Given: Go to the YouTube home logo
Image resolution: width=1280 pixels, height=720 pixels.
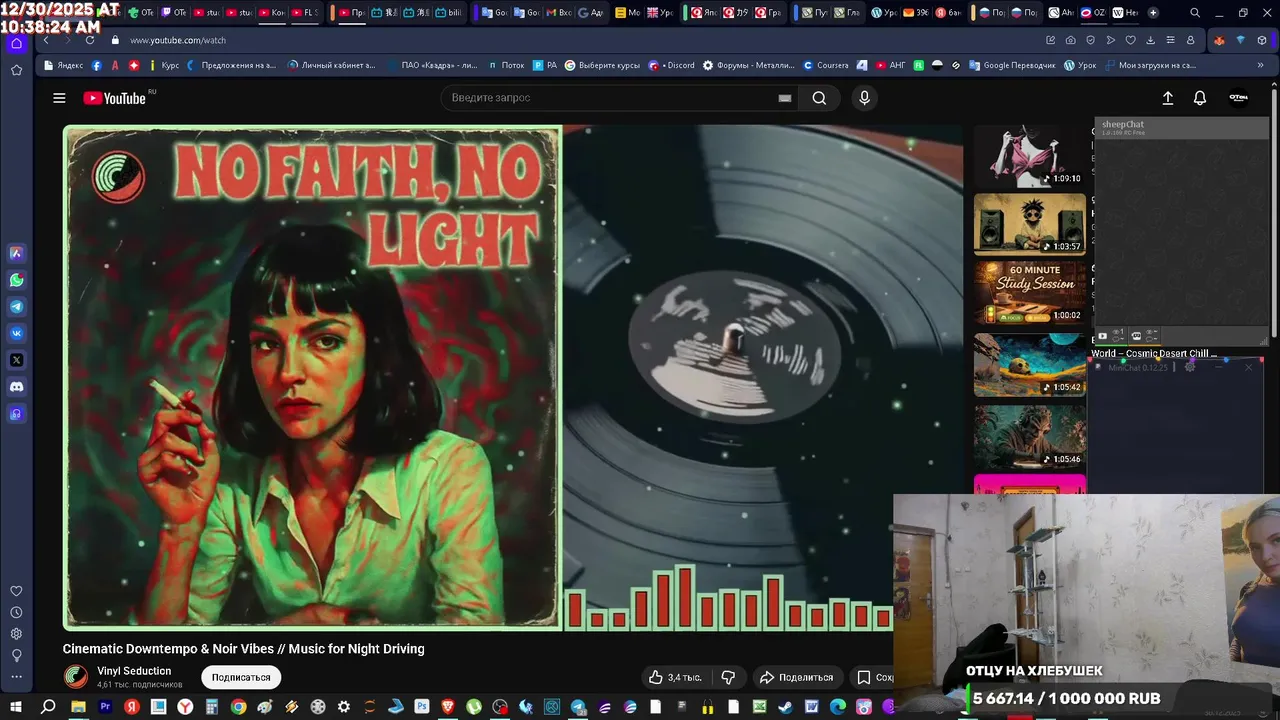Looking at the screenshot, I should tap(115, 98).
